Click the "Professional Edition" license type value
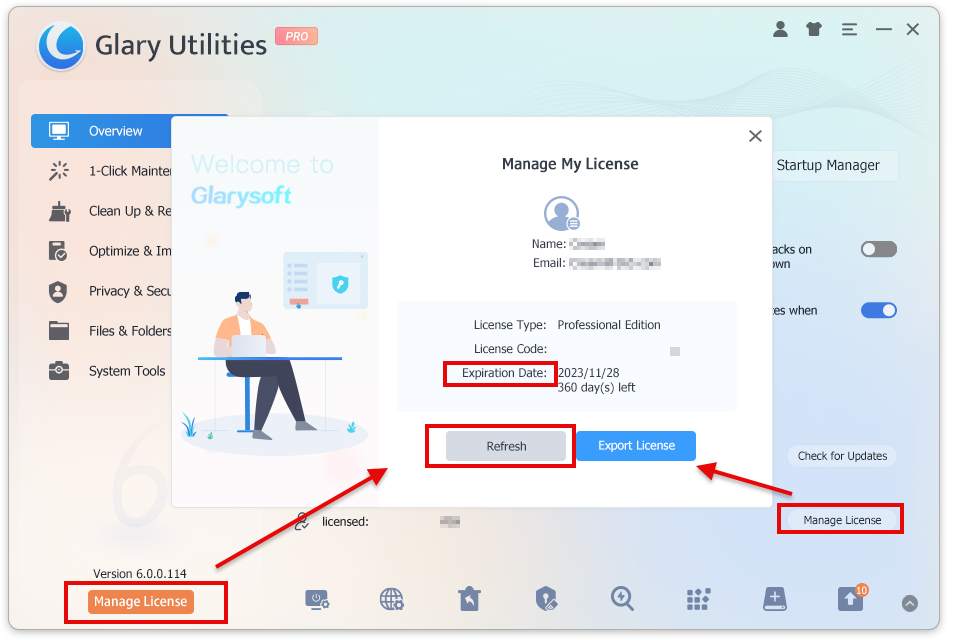960x640 pixels. (x=609, y=325)
